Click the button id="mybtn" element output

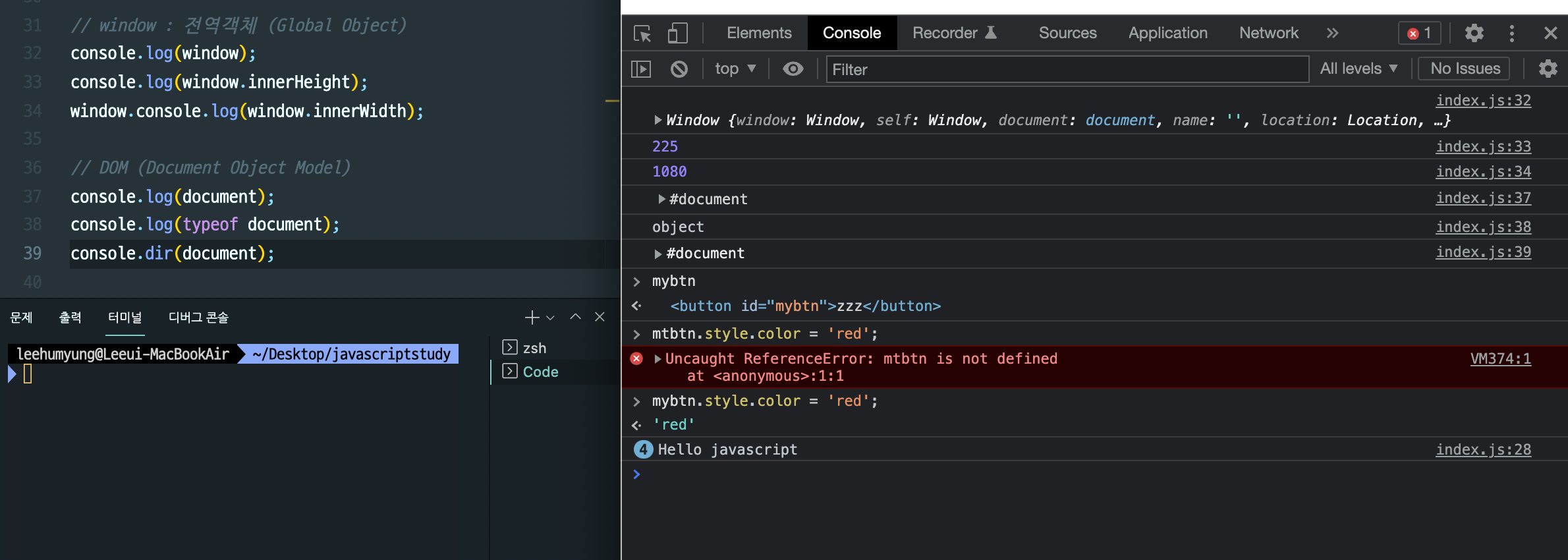pyautogui.click(x=805, y=306)
